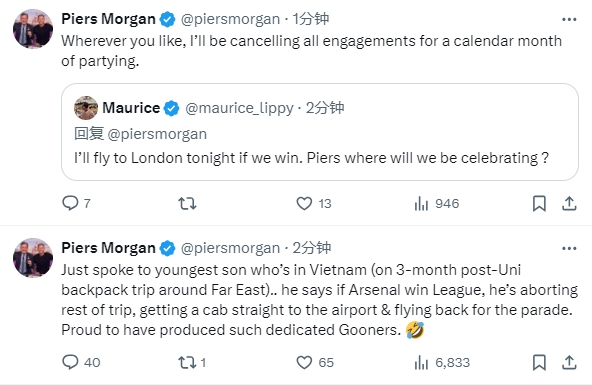
Task: Bookmark the first Piers Morgan tweet
Action: tap(539, 204)
